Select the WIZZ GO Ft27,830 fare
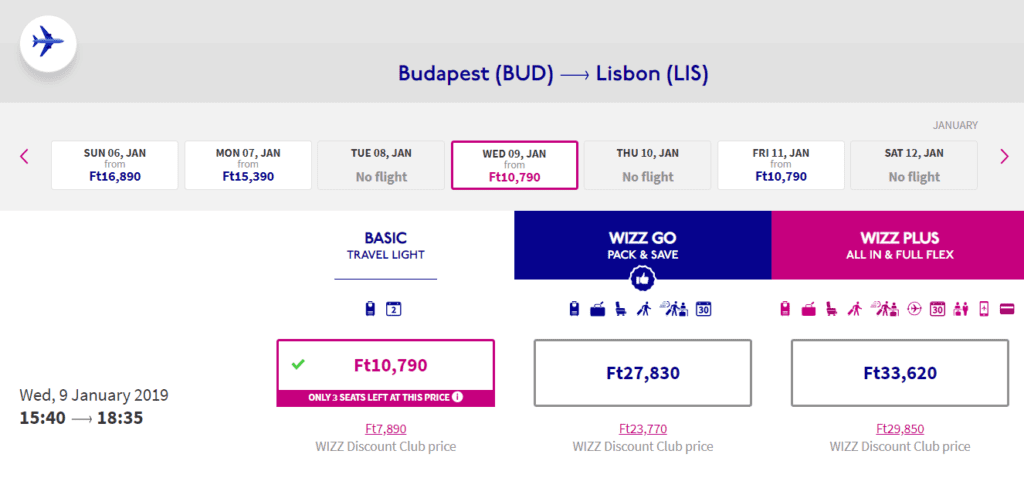This screenshot has width=1024, height=488. pos(643,373)
